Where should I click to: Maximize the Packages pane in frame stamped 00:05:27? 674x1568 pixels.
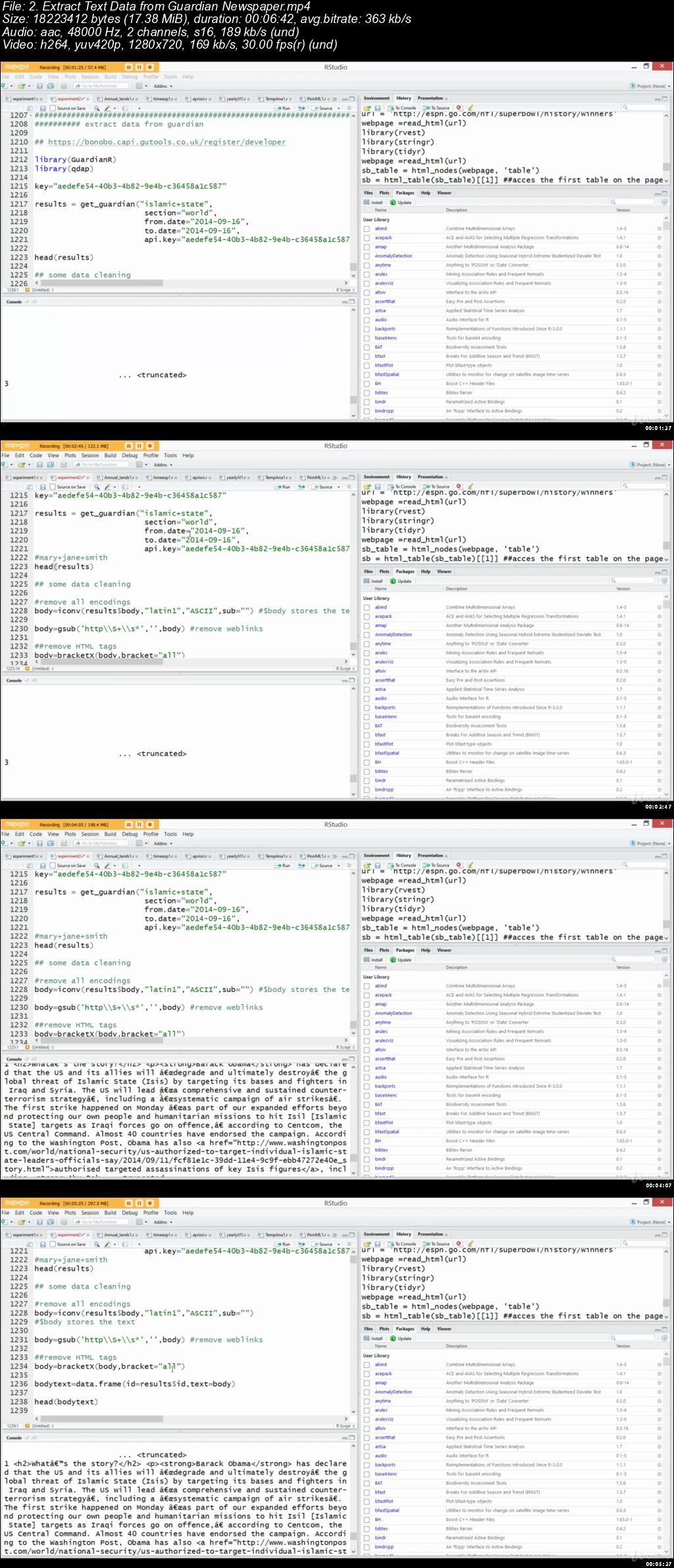point(665,1329)
